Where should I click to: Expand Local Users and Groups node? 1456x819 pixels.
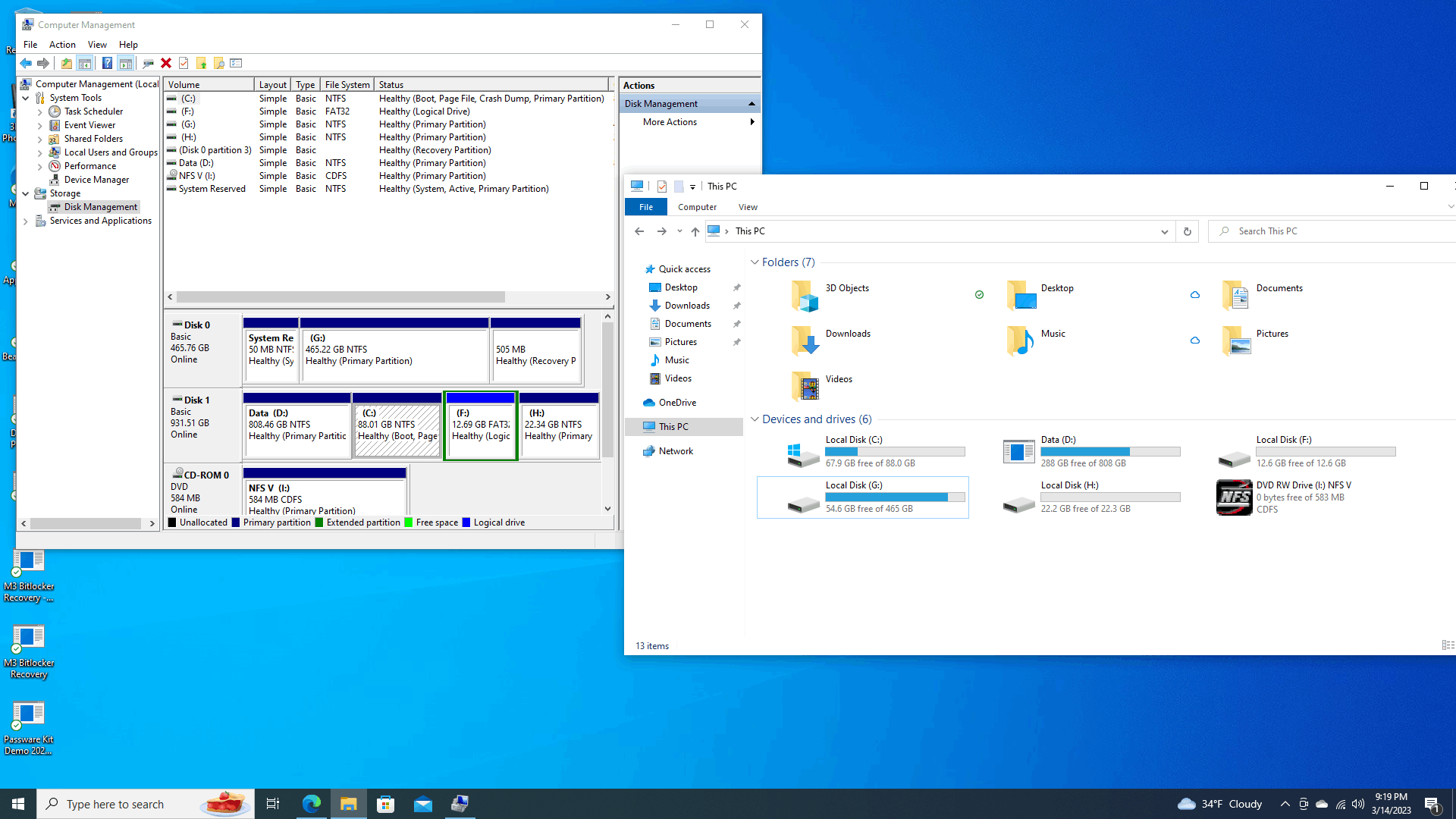tap(40, 153)
